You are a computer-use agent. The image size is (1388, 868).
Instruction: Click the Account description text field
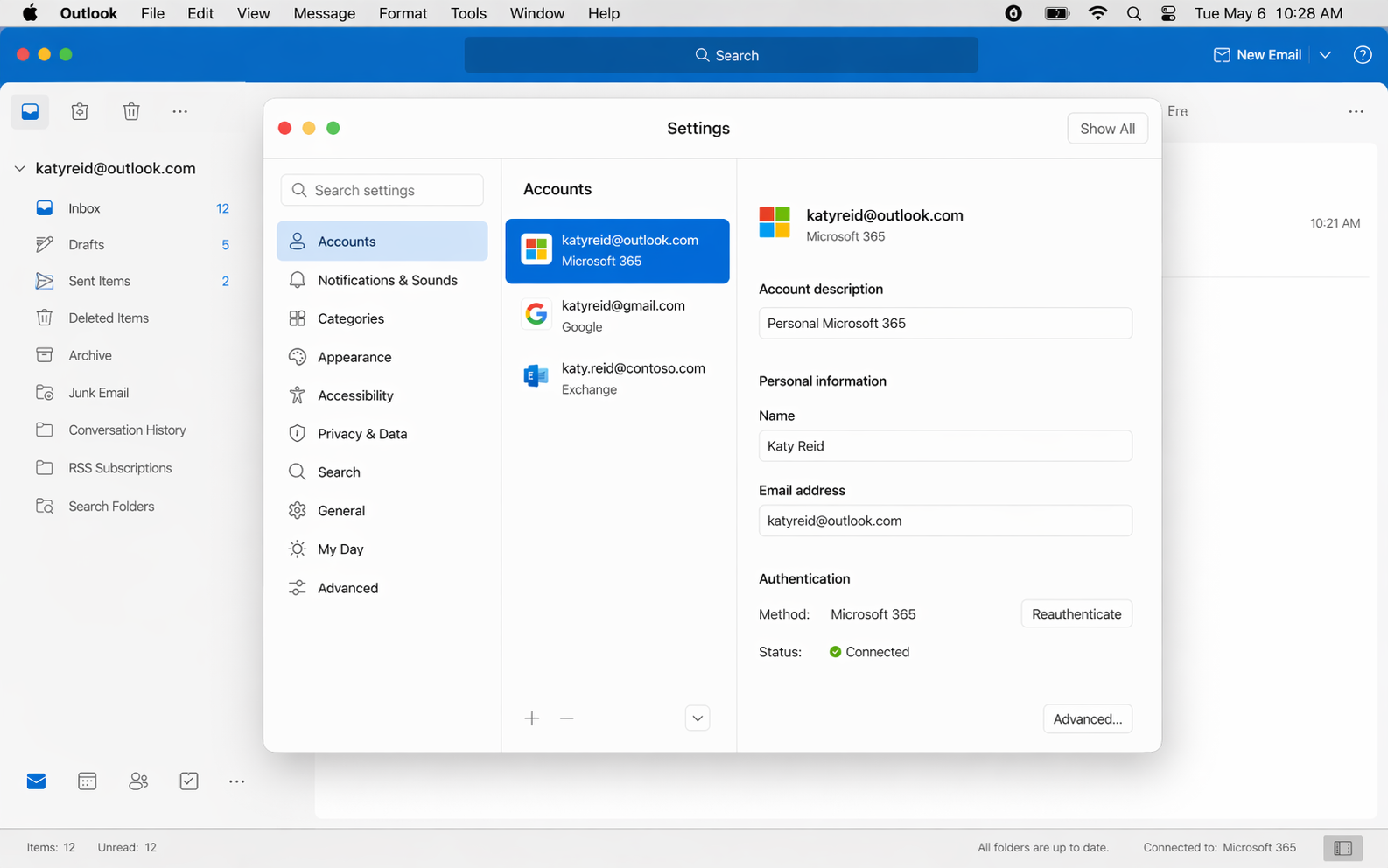944,324
